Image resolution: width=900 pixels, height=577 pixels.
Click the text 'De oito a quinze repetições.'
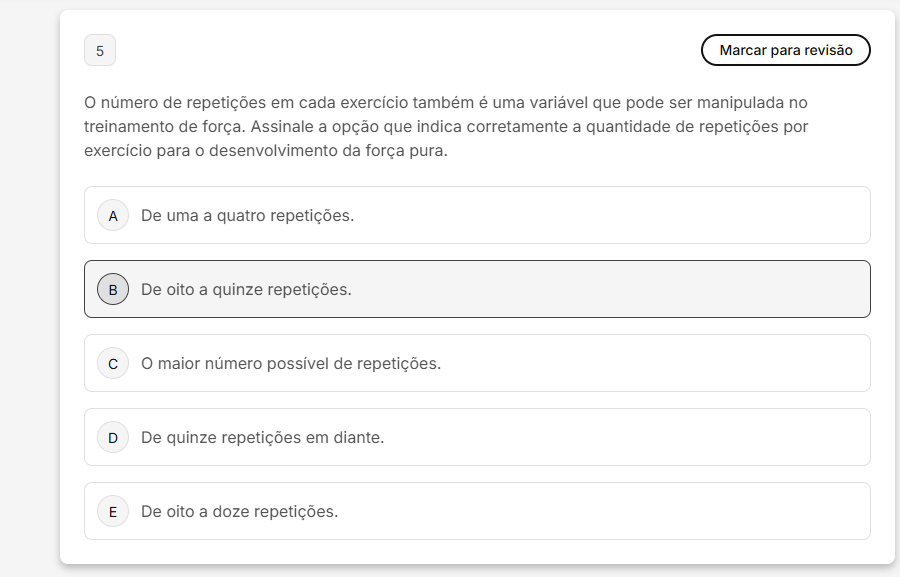tap(246, 289)
